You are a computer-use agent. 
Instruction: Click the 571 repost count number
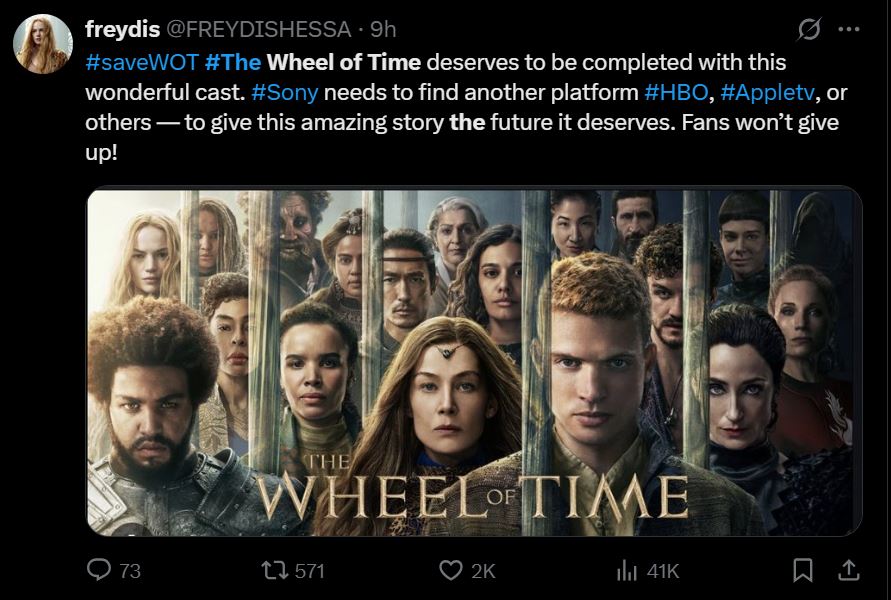pyautogui.click(x=310, y=571)
